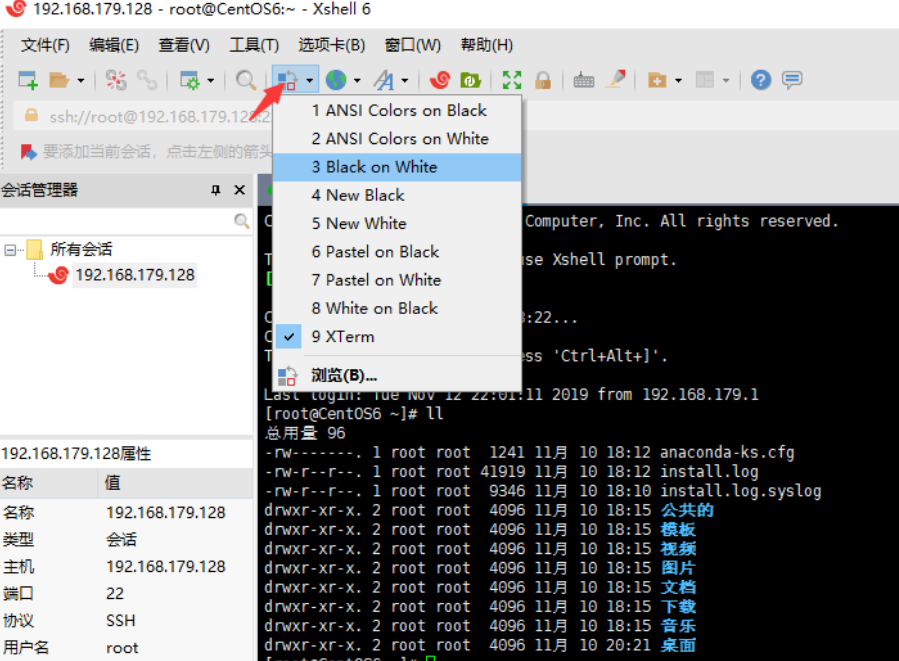Click the Keyboard mapping toolbar icon
This screenshot has width=899, height=661.
point(584,80)
